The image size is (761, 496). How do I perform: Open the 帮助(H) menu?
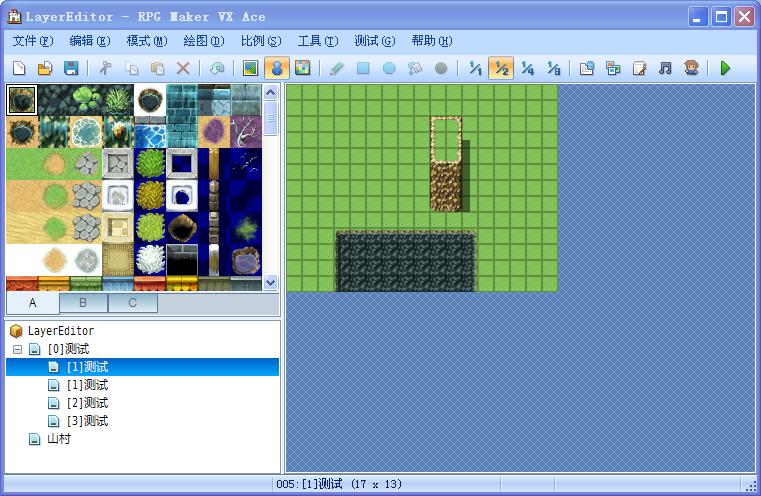pyautogui.click(x=432, y=41)
